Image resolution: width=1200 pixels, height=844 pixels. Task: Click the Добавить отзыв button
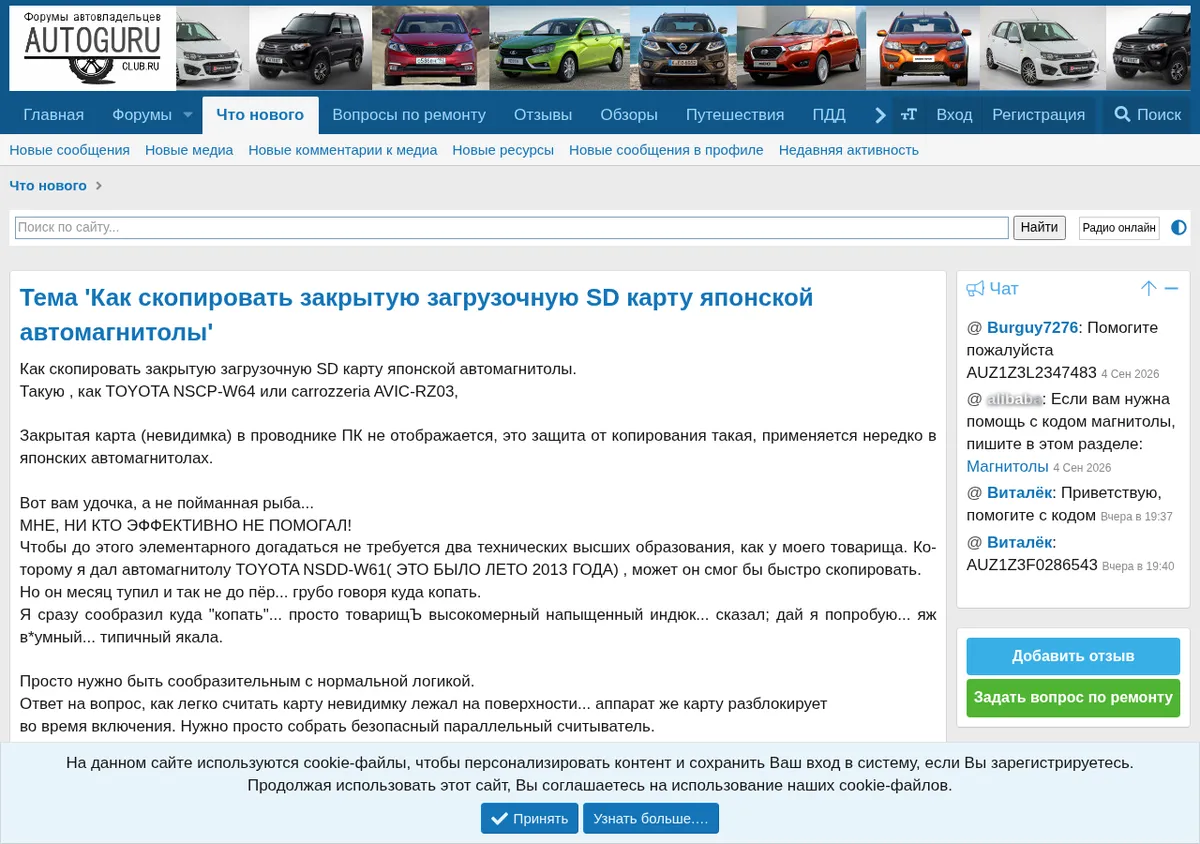pos(1073,657)
